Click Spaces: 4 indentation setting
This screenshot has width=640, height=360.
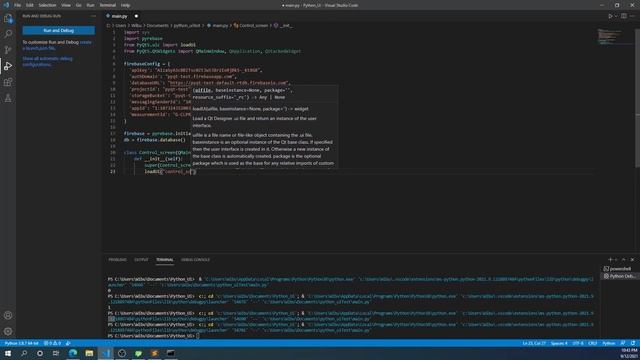[559, 343]
